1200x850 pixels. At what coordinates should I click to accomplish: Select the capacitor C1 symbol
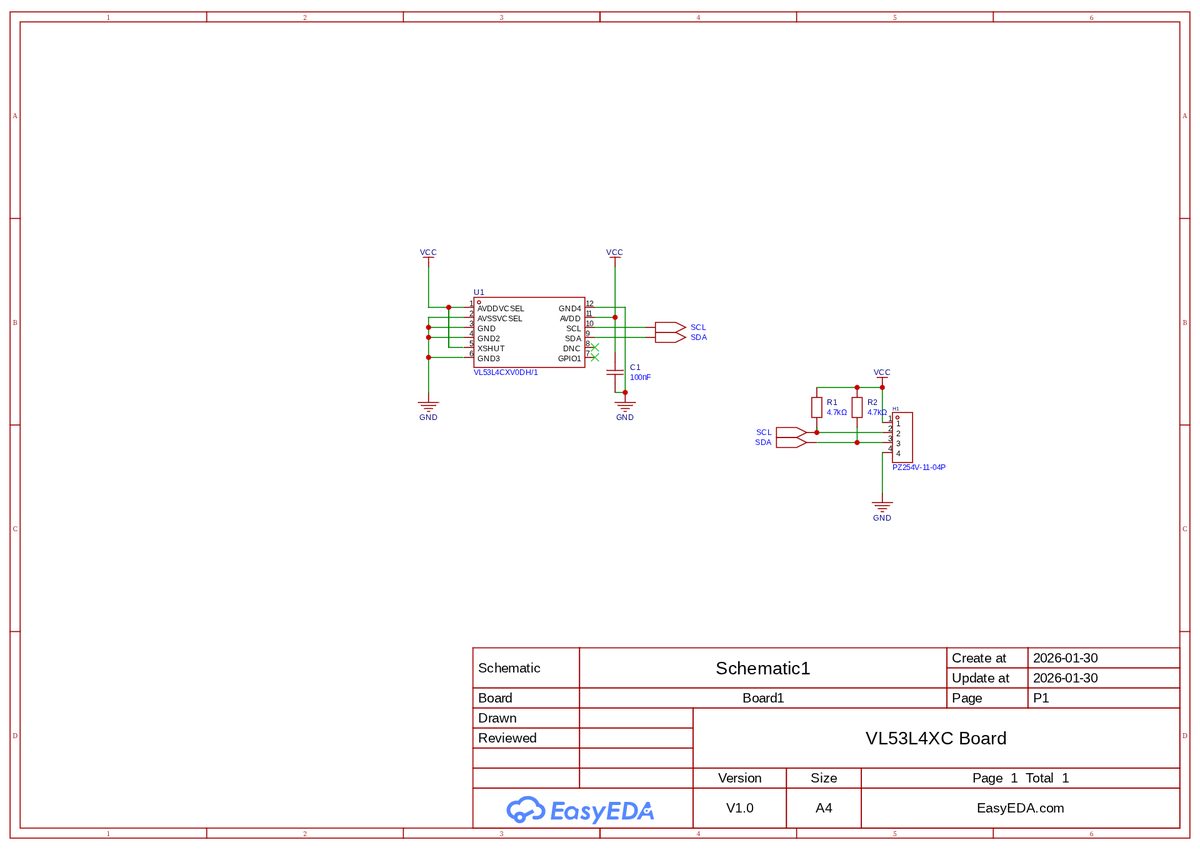pos(615,372)
